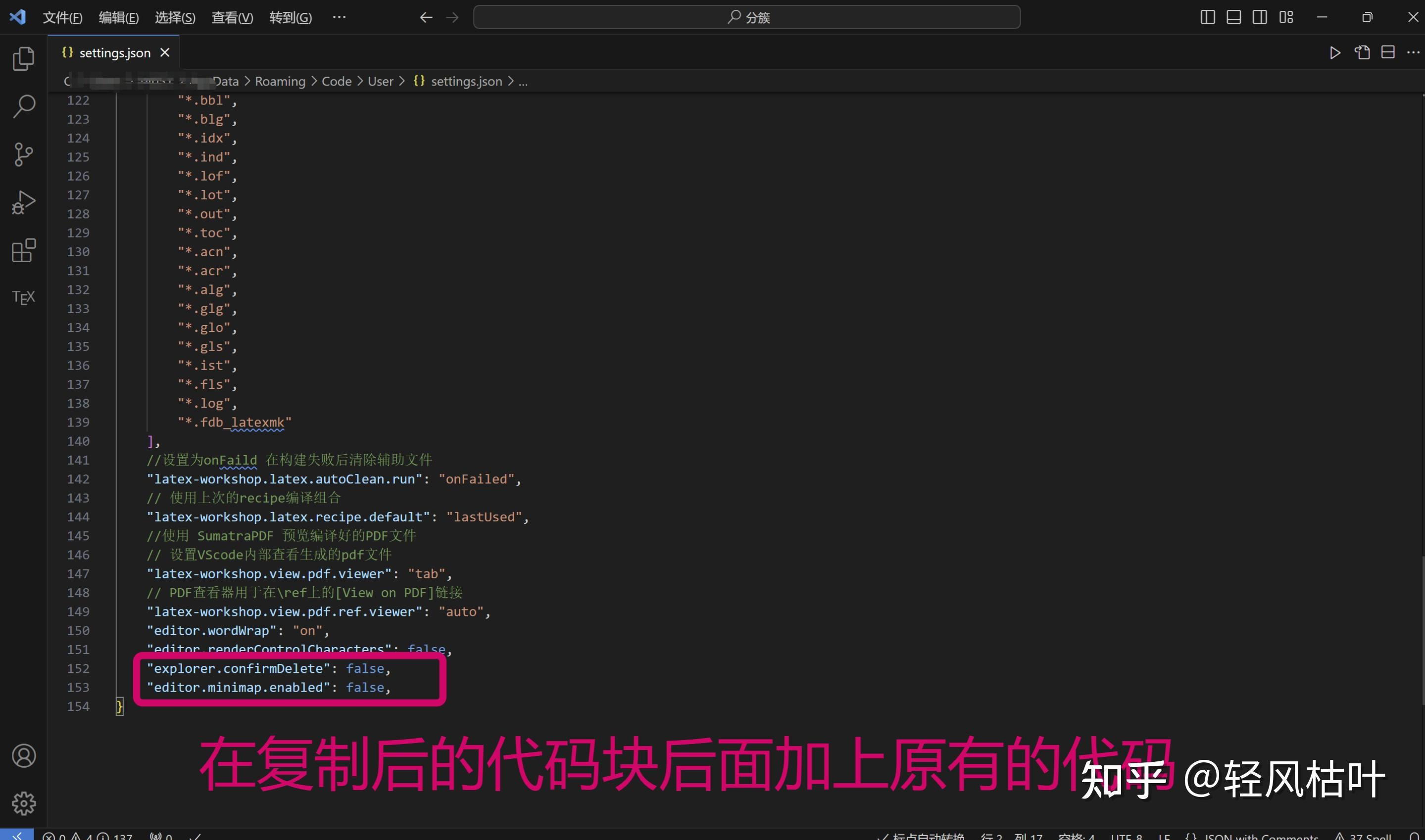
Task: Click the 分簇 command center search box
Action: 747,17
